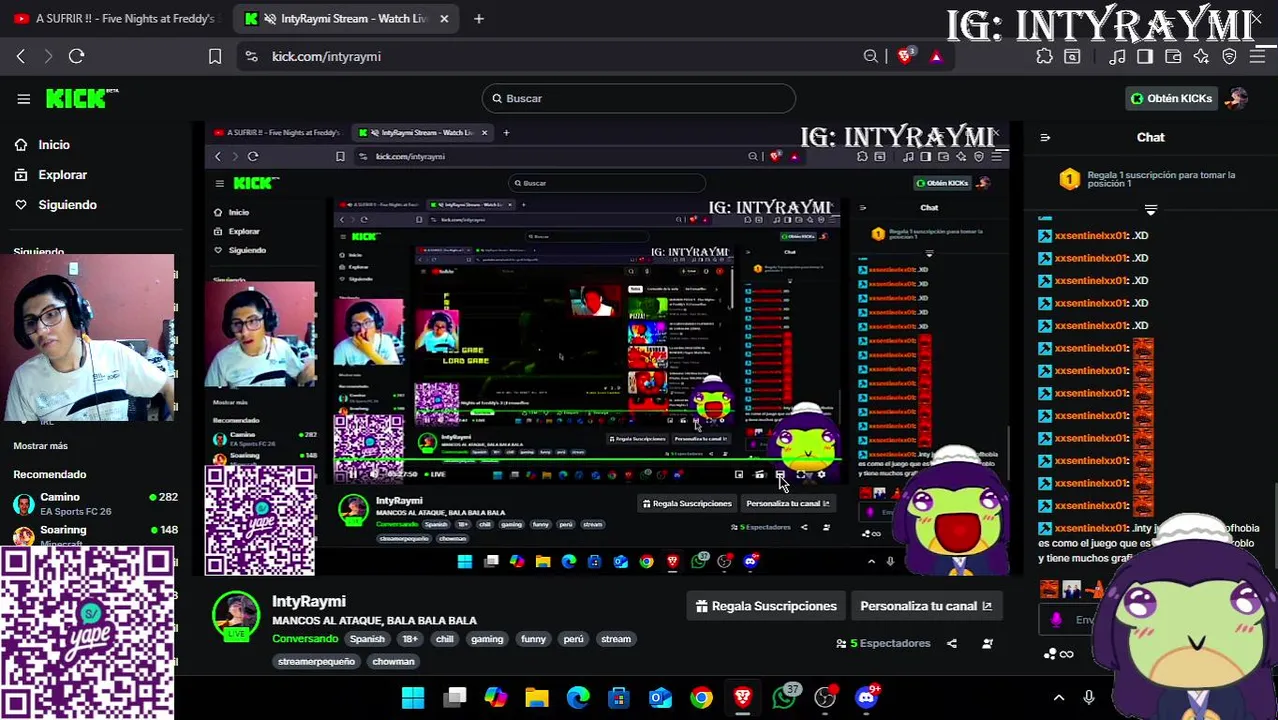Open Task View in taskbar

(455, 697)
